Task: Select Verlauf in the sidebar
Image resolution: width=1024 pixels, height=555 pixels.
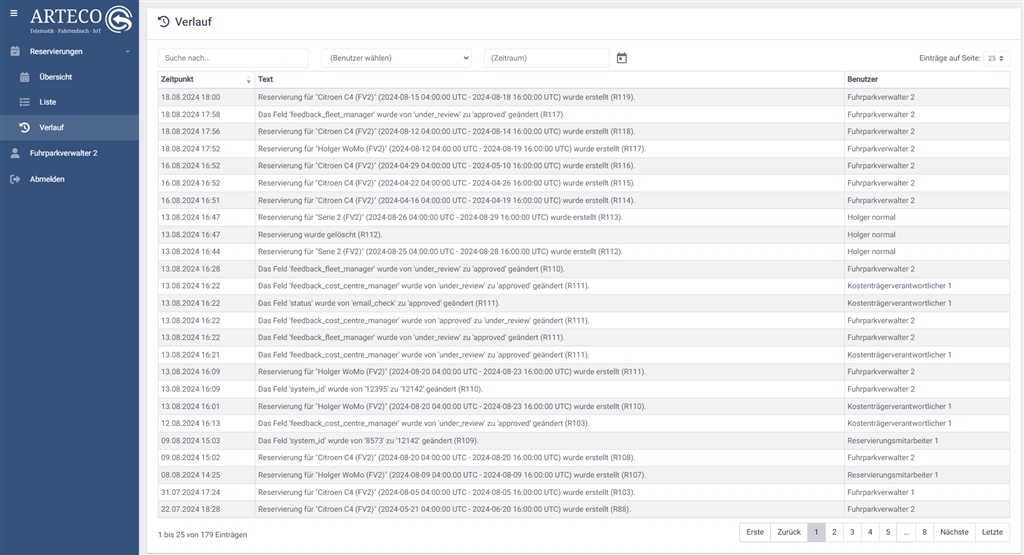Action: (x=52, y=127)
